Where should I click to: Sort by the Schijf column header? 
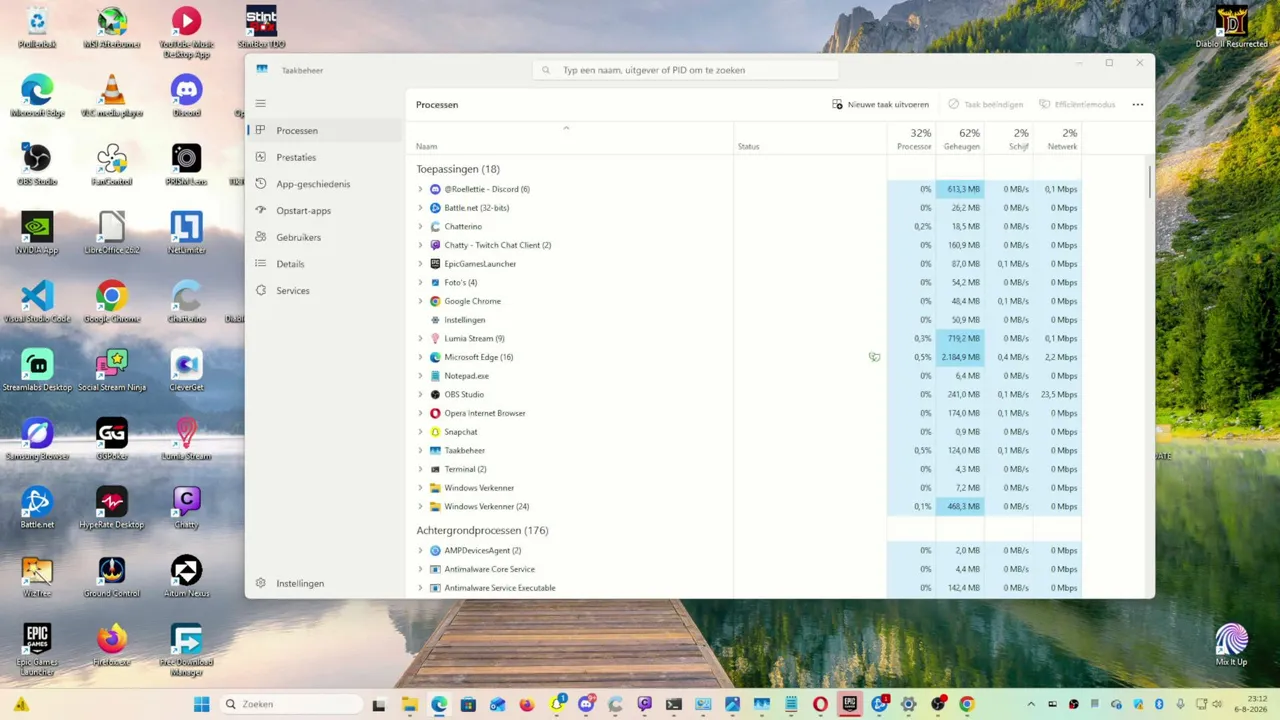pyautogui.click(x=1008, y=139)
